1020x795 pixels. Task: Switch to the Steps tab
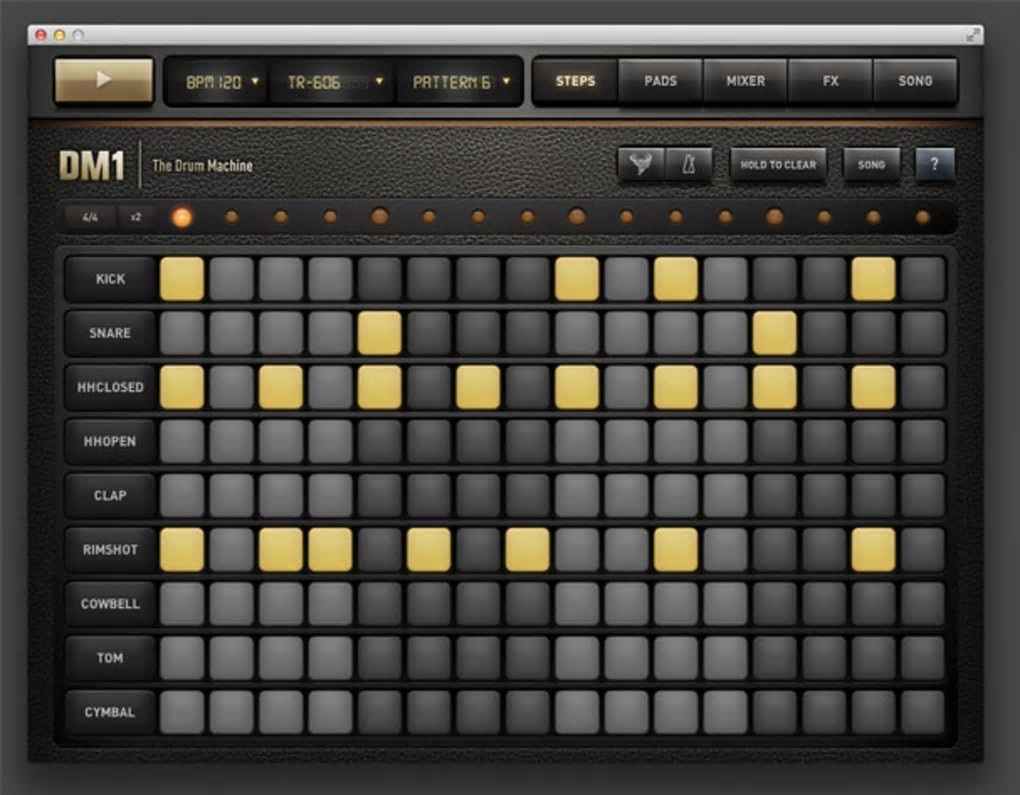(576, 81)
